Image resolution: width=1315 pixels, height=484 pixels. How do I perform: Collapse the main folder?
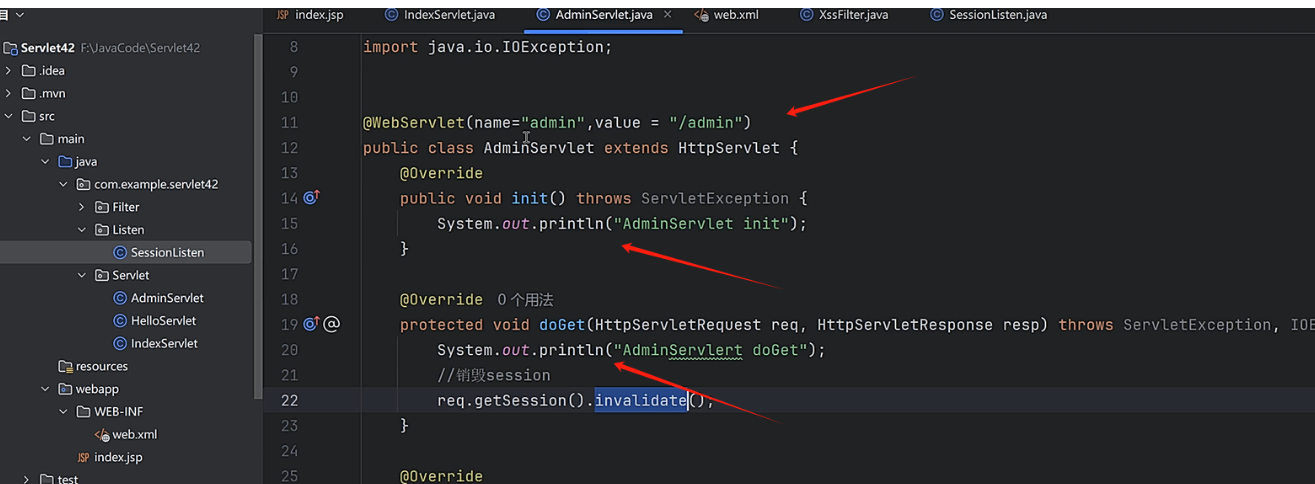27,139
